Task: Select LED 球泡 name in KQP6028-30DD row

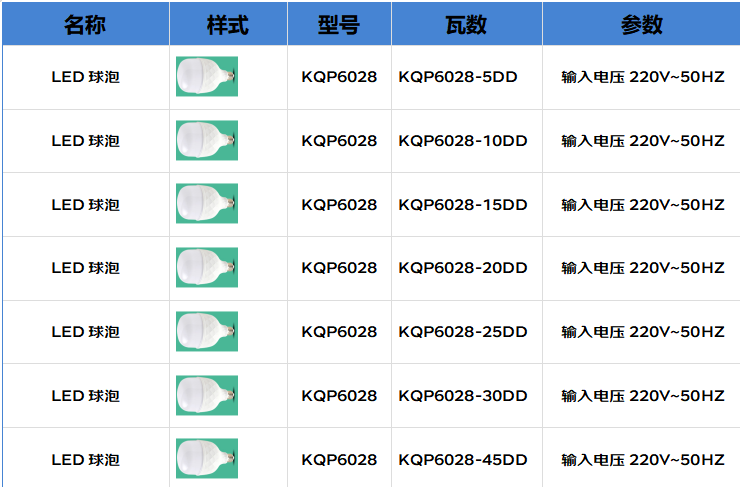Action: [x=85, y=396]
